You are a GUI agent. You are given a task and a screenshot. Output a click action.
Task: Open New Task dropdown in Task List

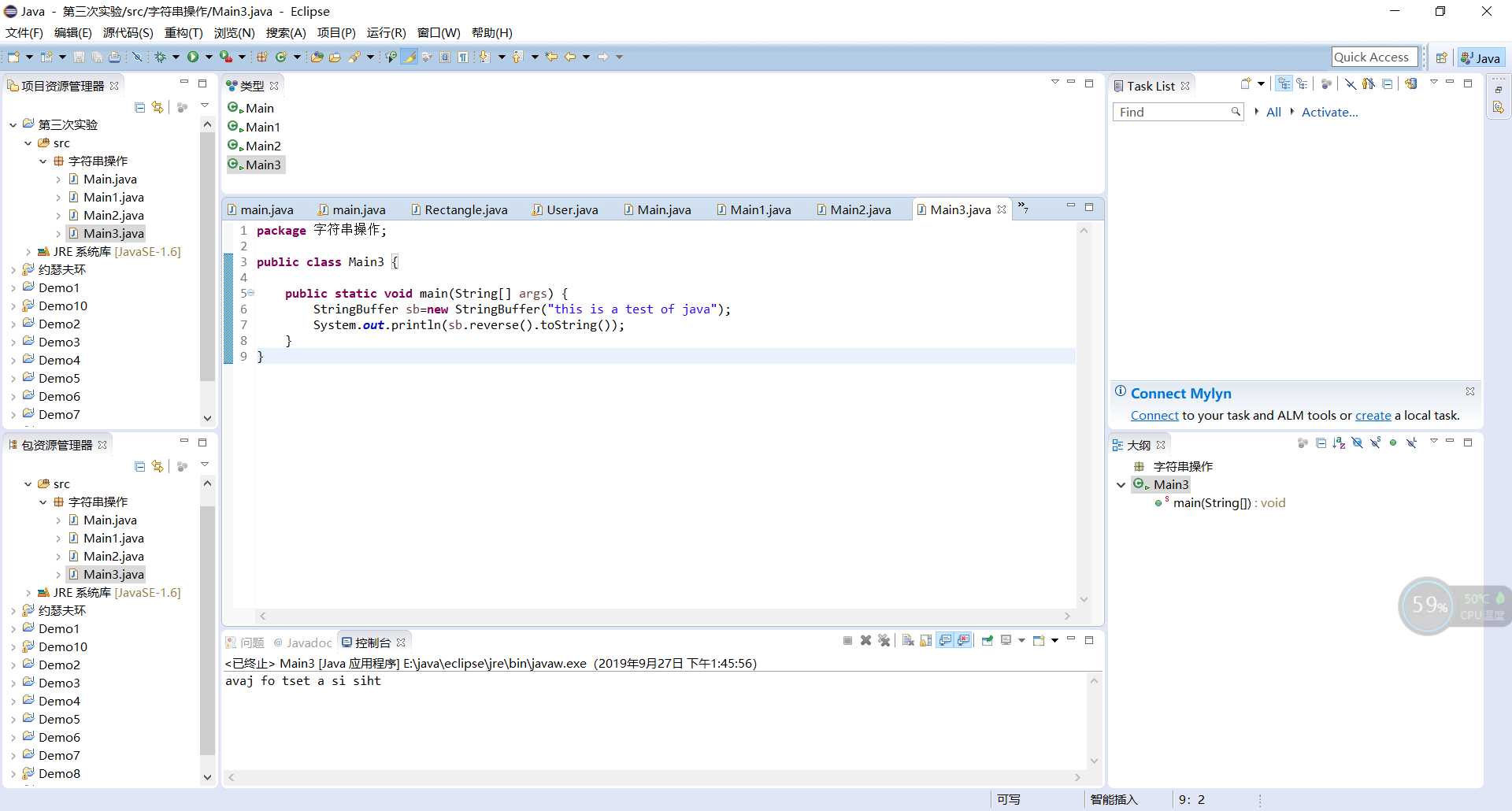pyautogui.click(x=1261, y=84)
